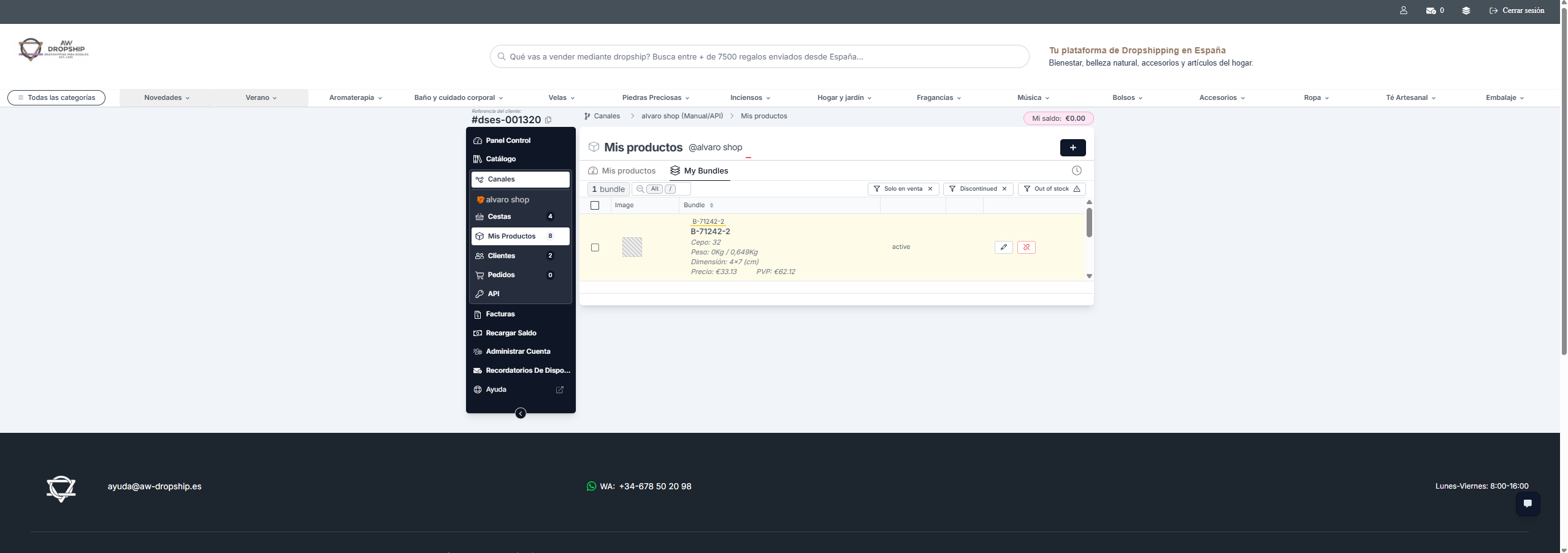Viewport: 1568px width, 553px height.
Task: Open the history clock icon
Action: [1076, 170]
